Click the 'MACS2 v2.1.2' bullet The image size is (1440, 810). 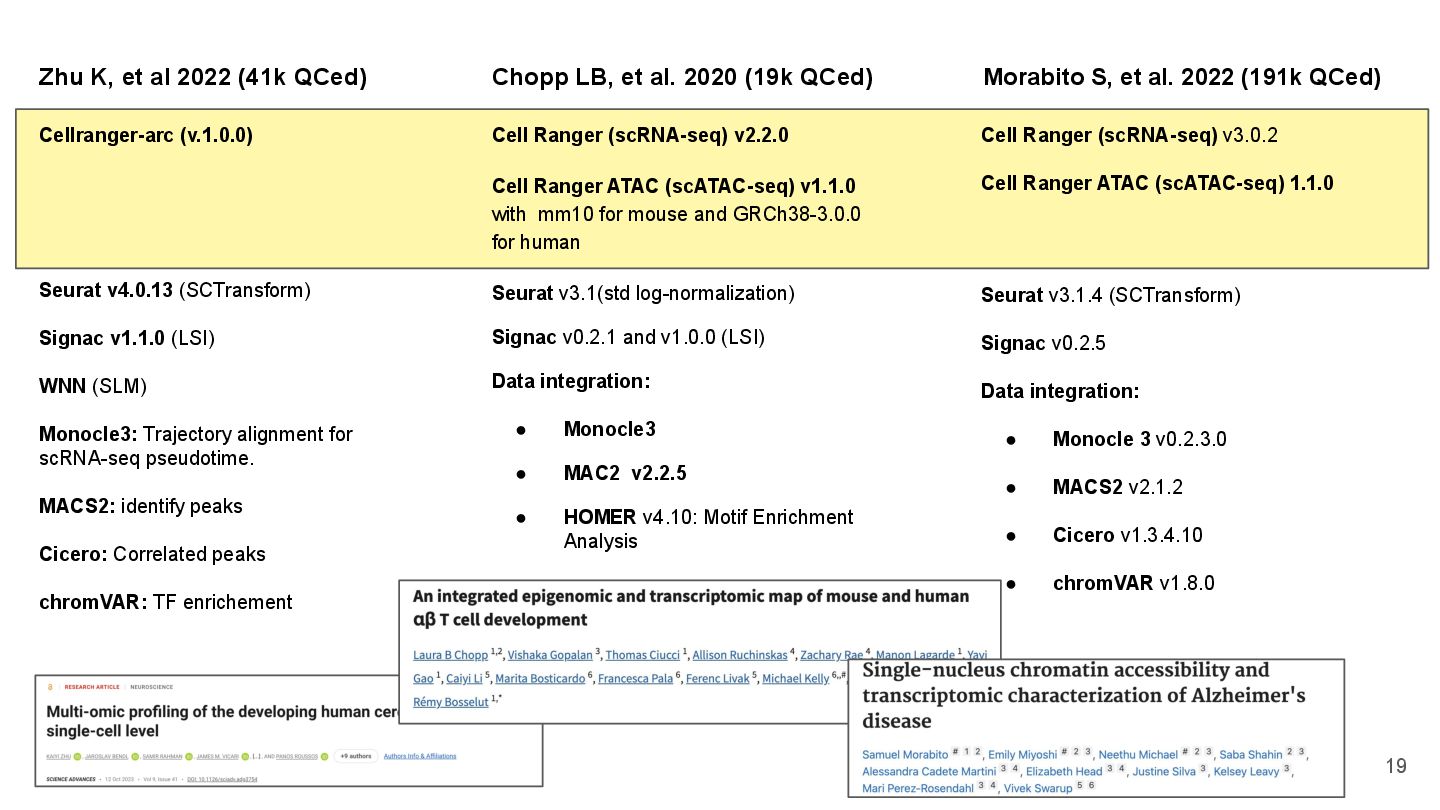click(1118, 487)
